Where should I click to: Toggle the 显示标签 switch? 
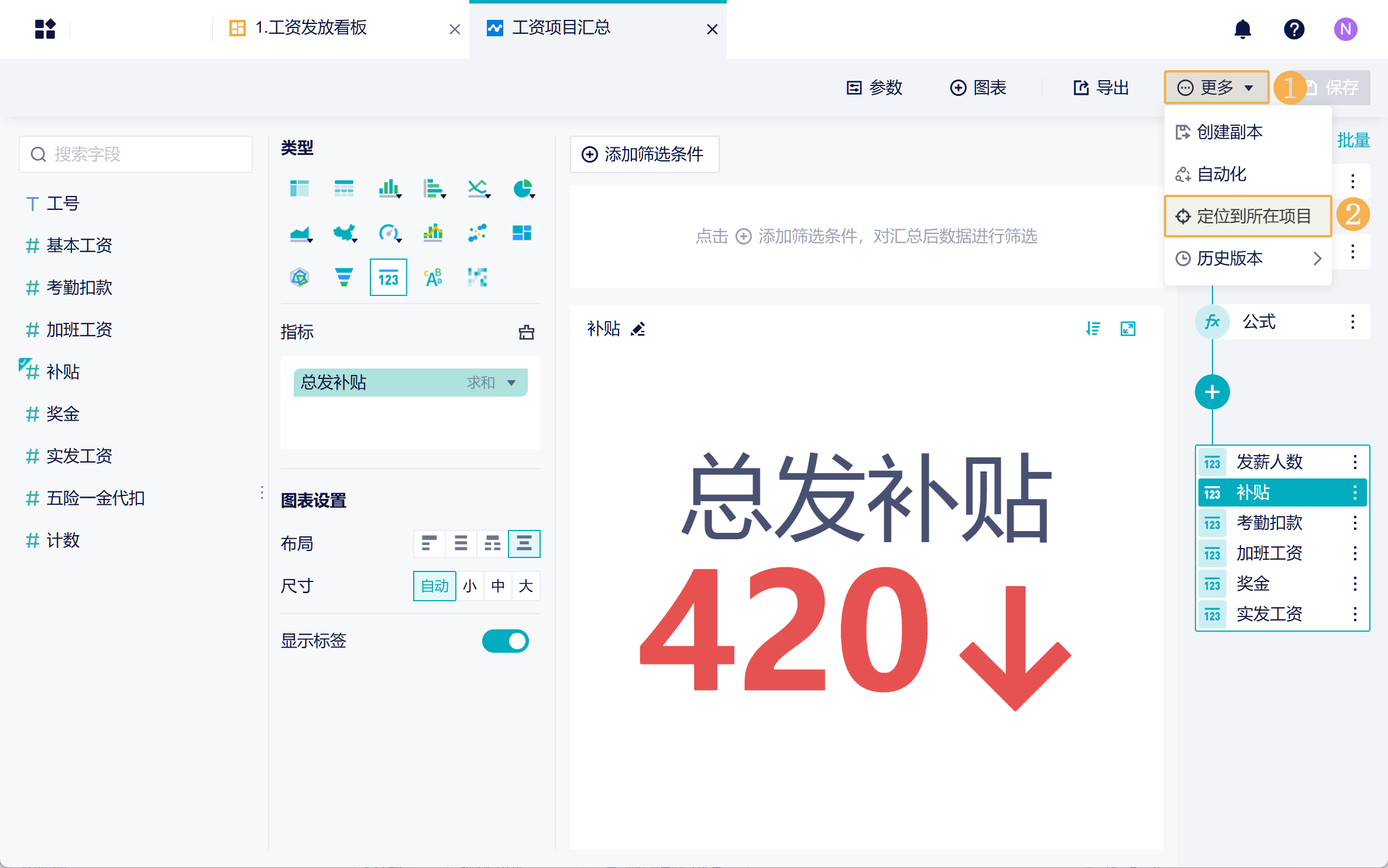click(505, 641)
